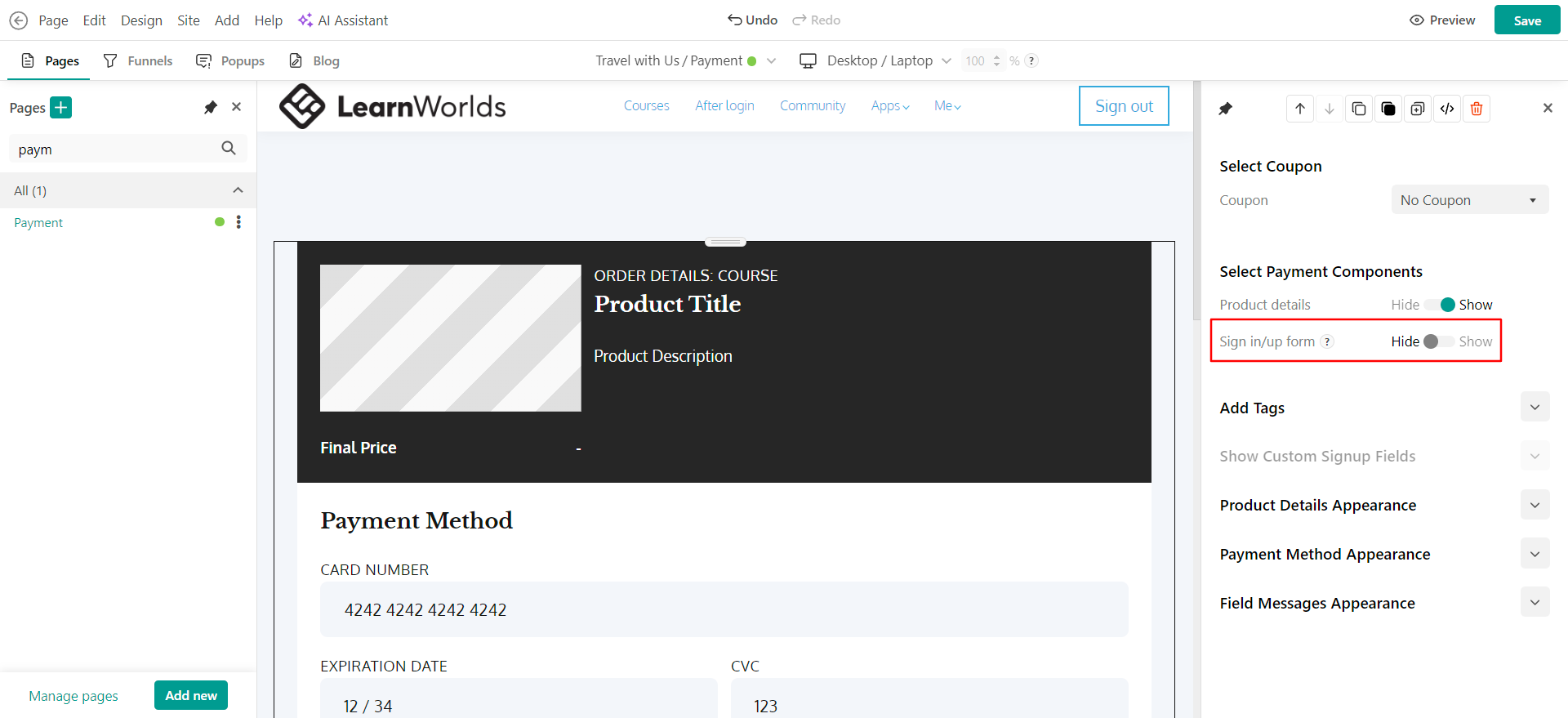Switch to the Popups tab

click(x=230, y=60)
